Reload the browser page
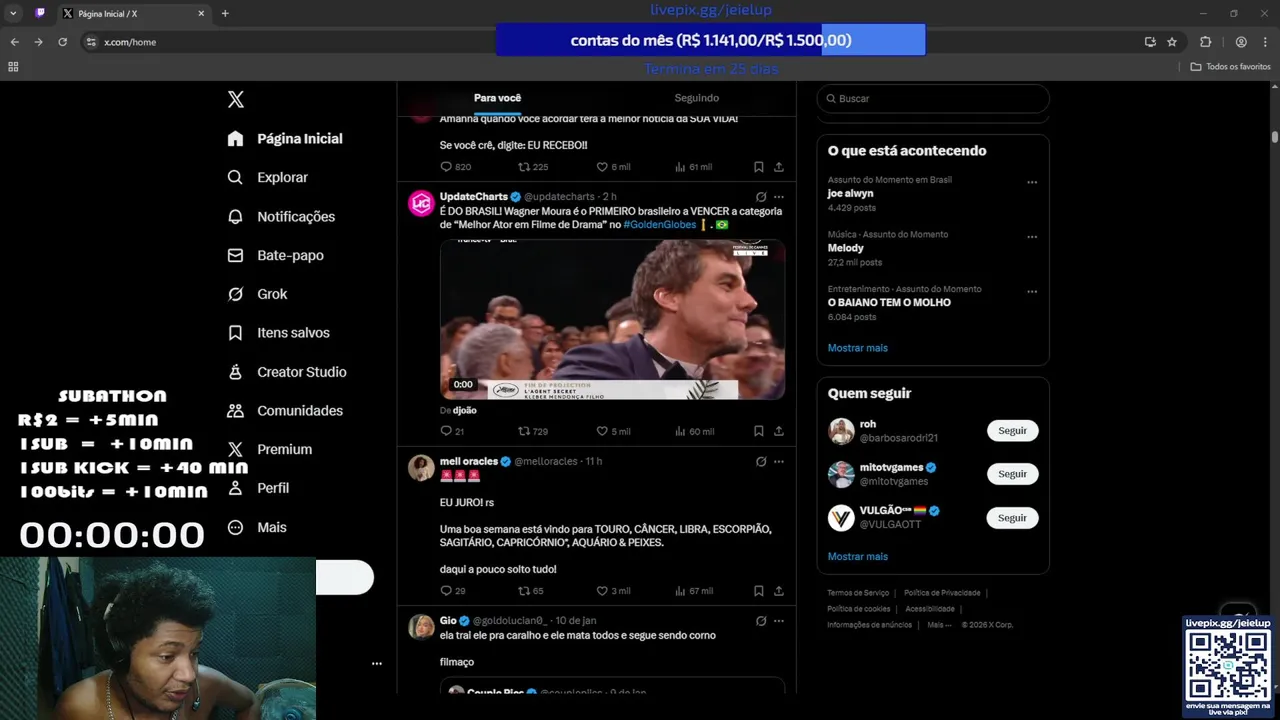This screenshot has height=720, width=1280. [x=62, y=42]
